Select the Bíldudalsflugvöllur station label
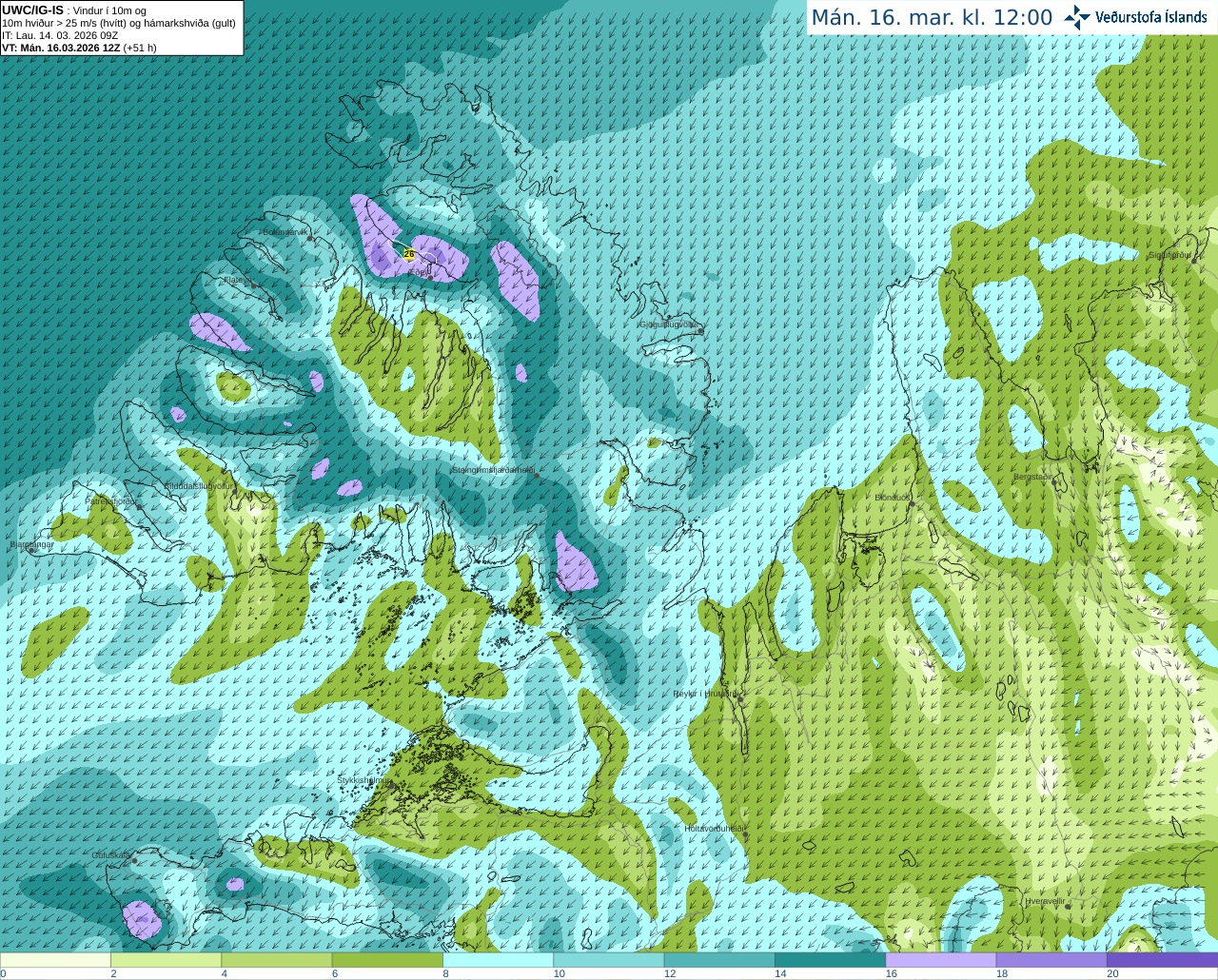 199,485
